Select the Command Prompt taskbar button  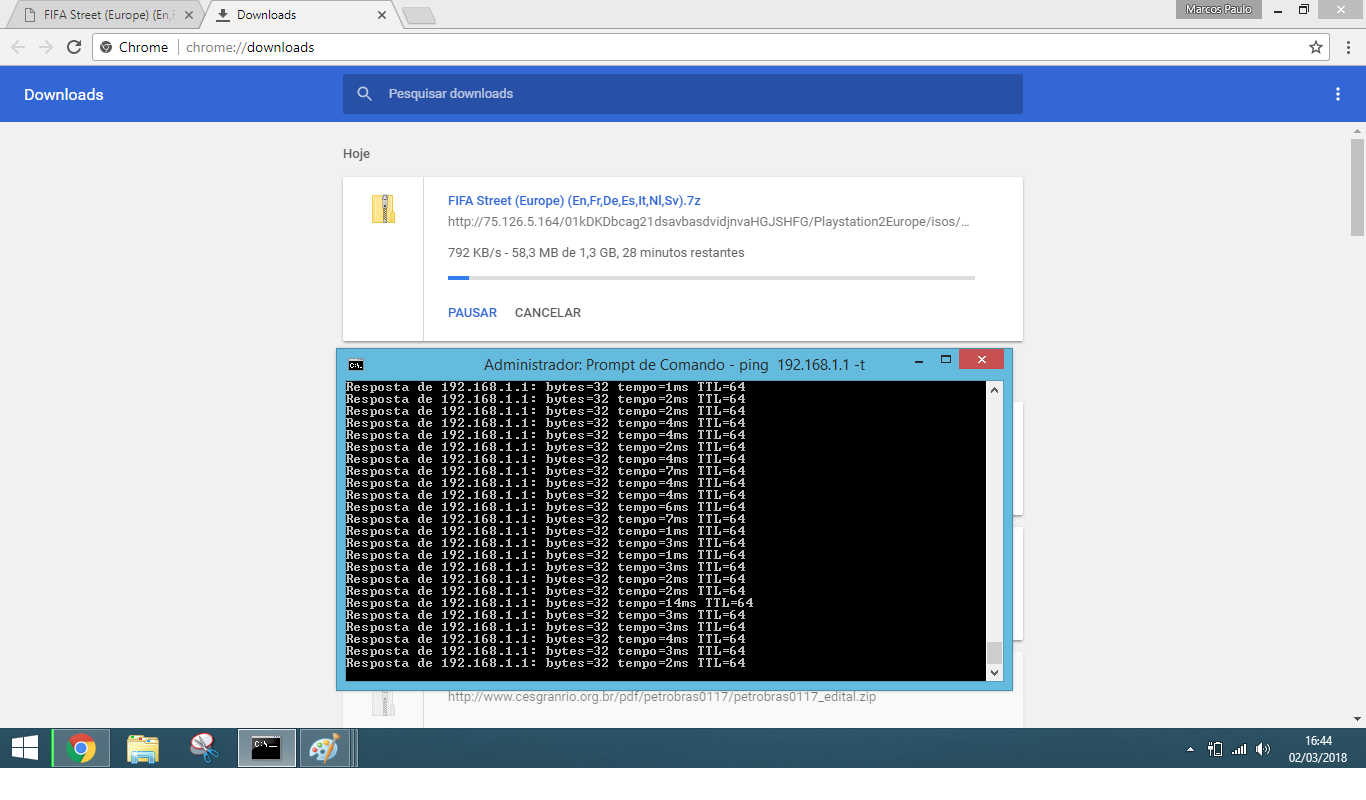(267, 748)
